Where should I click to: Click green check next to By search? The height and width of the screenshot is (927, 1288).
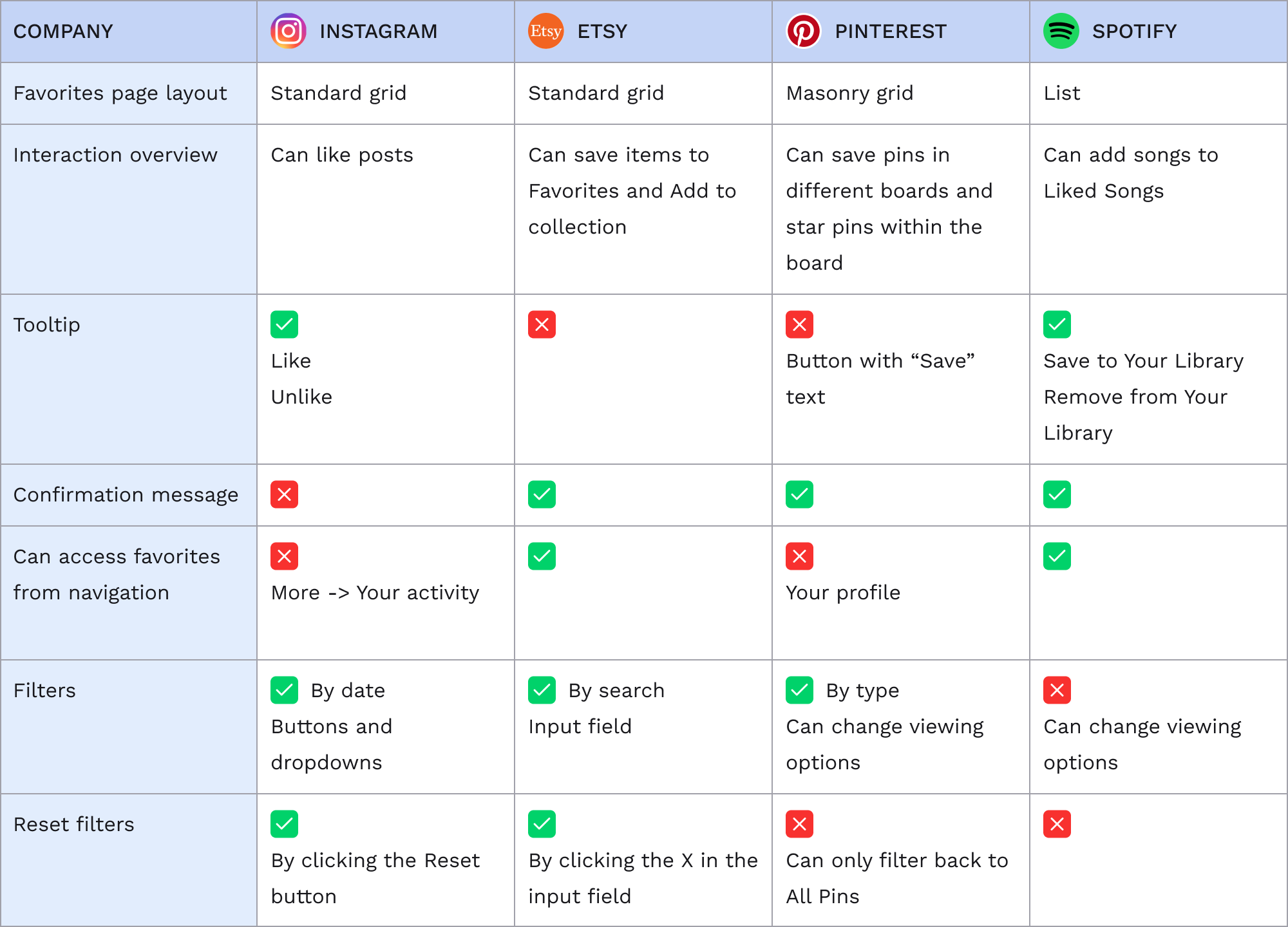[x=542, y=690]
